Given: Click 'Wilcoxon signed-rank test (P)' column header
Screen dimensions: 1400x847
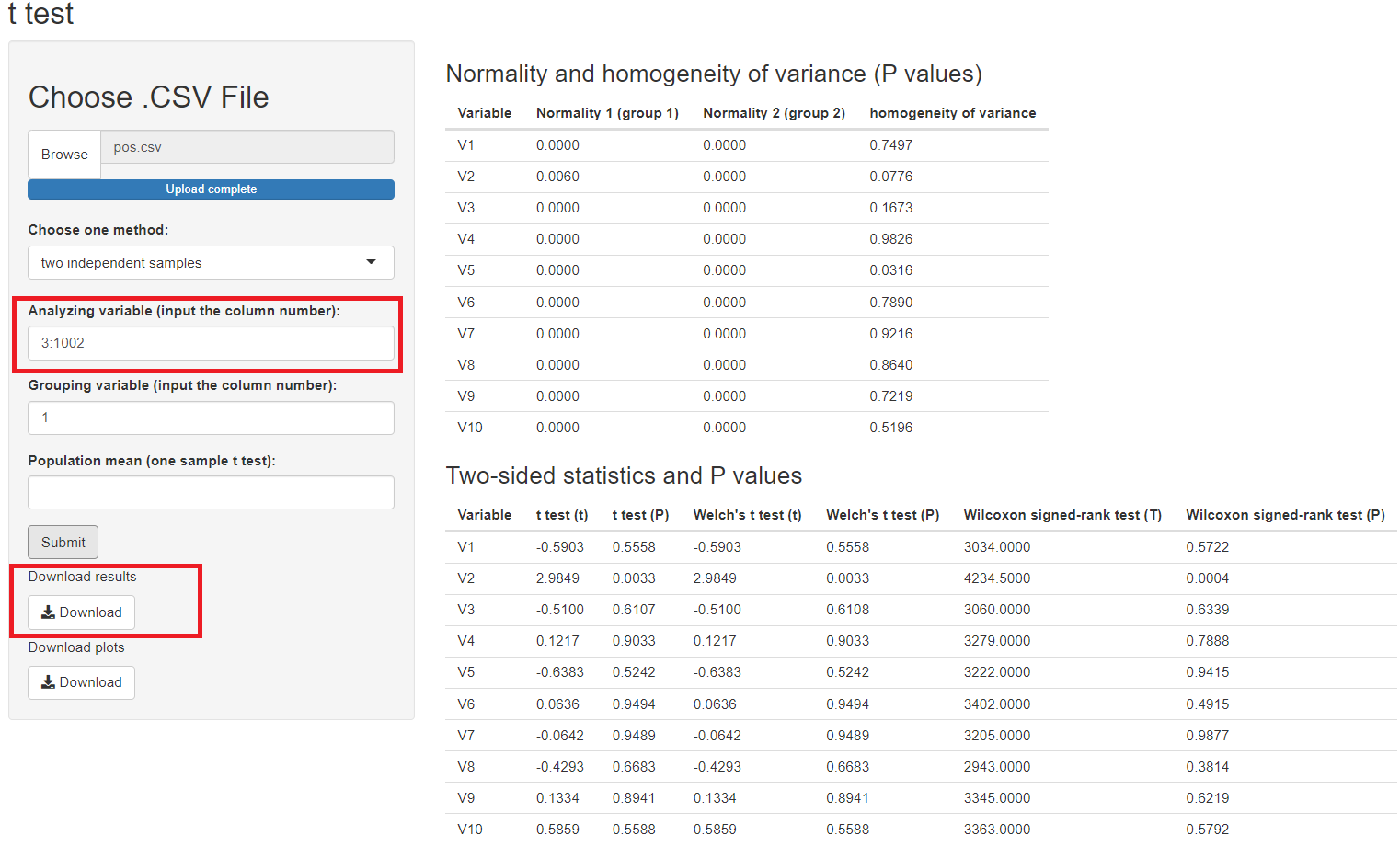Looking at the screenshot, I should pos(1284,515).
